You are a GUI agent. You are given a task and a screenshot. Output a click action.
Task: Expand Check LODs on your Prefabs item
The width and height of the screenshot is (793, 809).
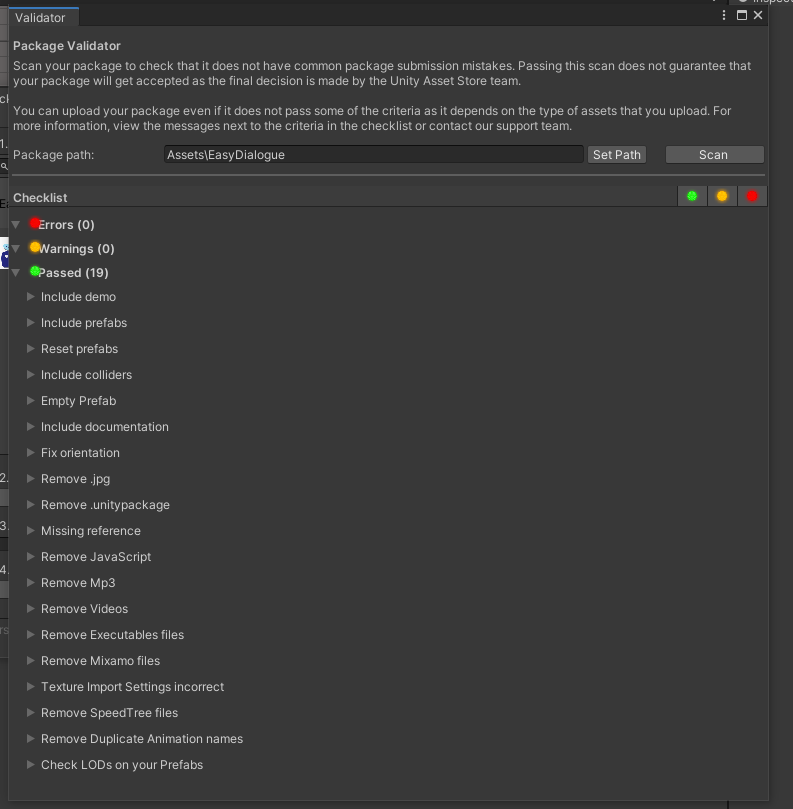tap(30, 765)
